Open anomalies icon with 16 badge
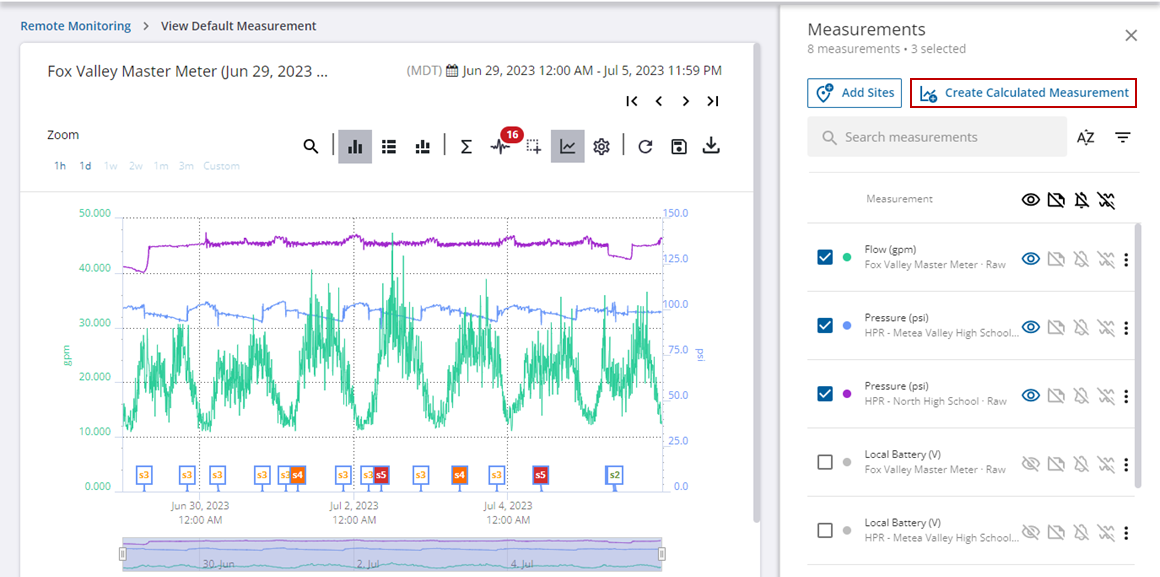 pos(501,147)
